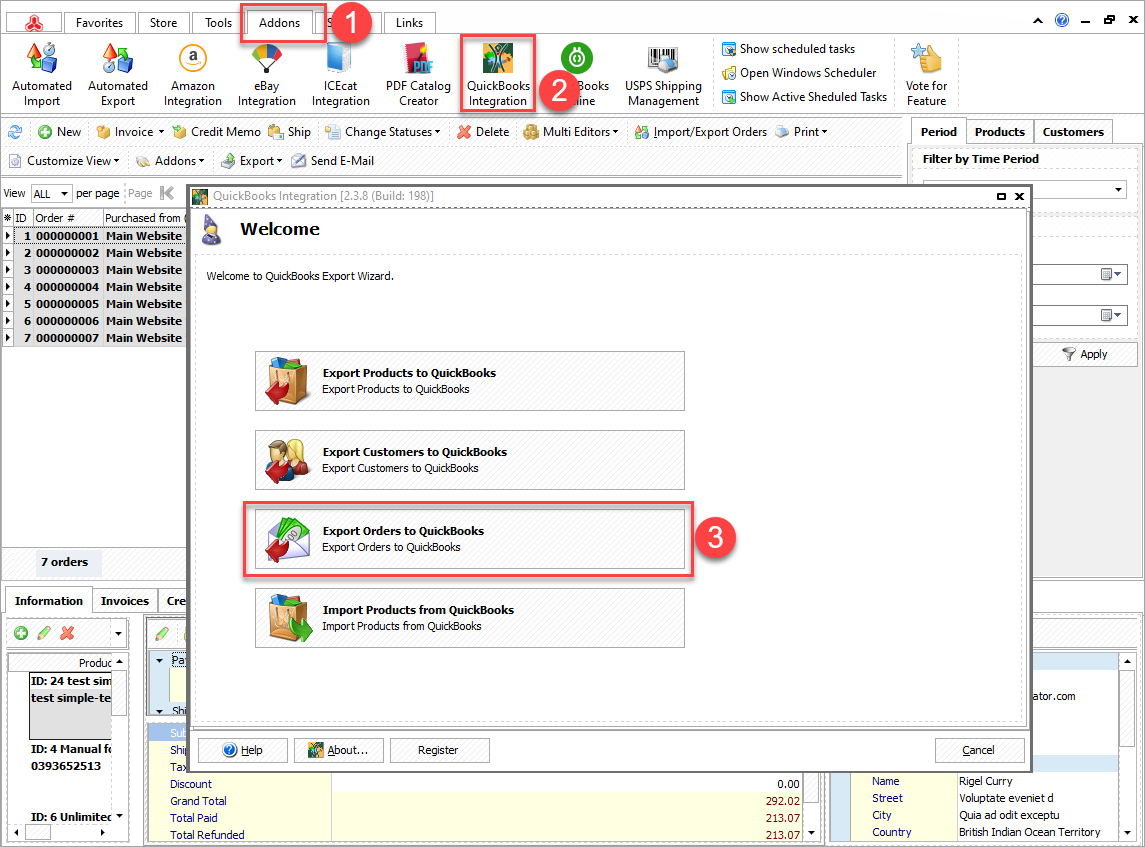Select the Customers filter tab
The width and height of the screenshot is (1145, 847).
click(1073, 132)
